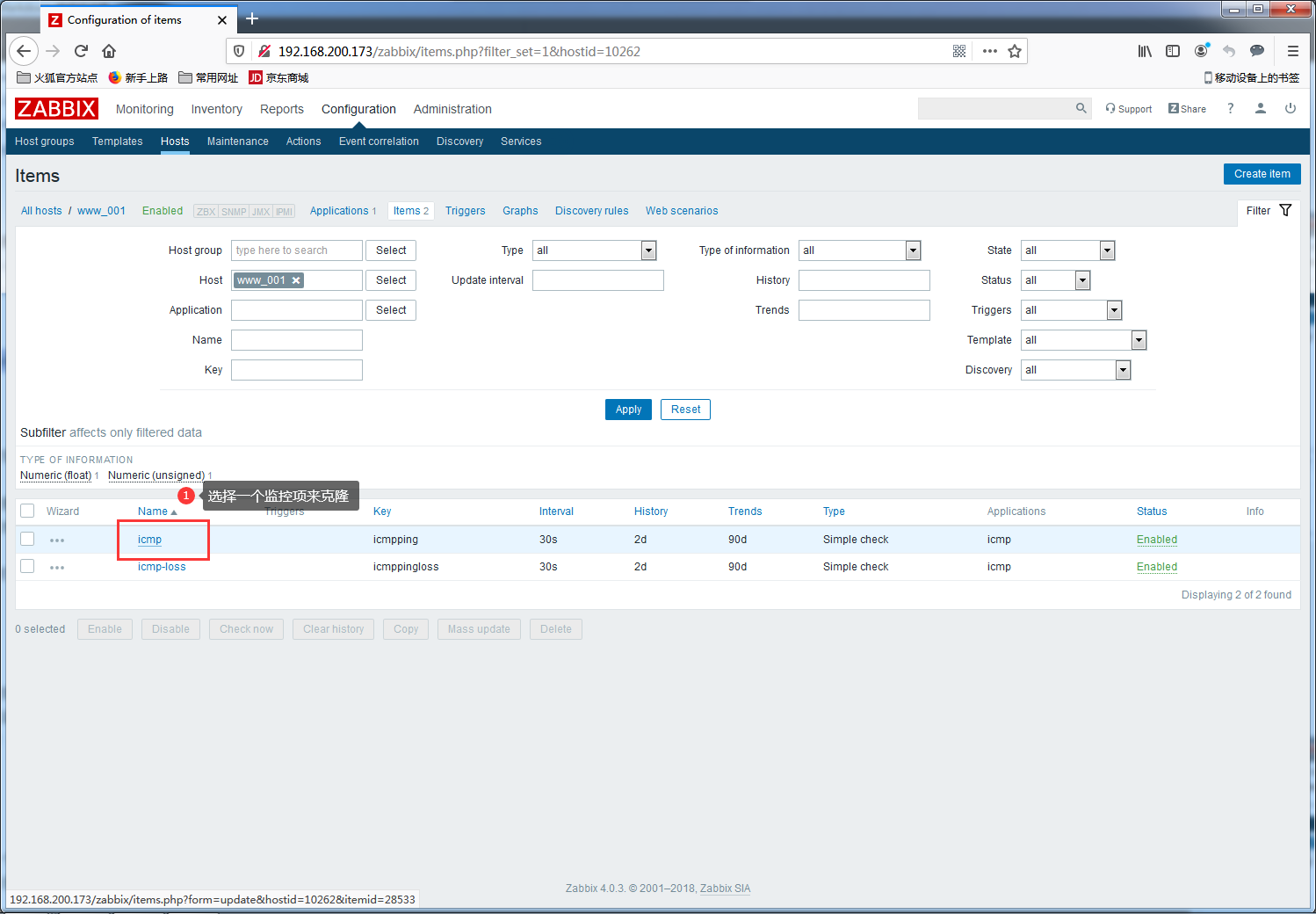Open the Firefox hamburger menu
Image resolution: width=1316 pixels, height=914 pixels.
tap(1293, 51)
